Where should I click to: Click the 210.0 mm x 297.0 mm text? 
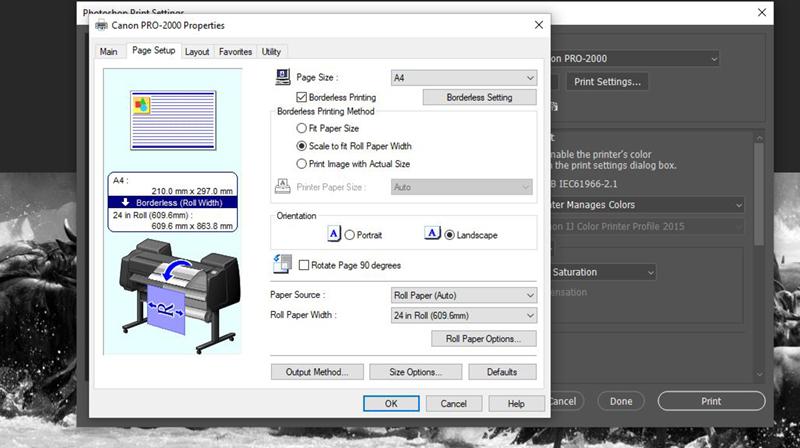(x=192, y=191)
